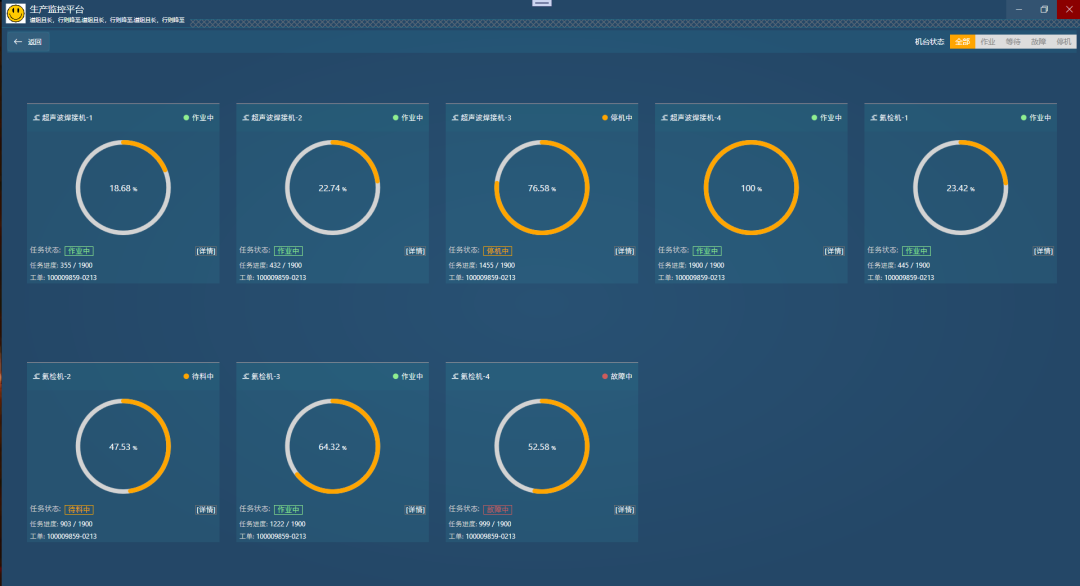
Task: Click the 生产监控平台 window title
Action: [x=56, y=9]
